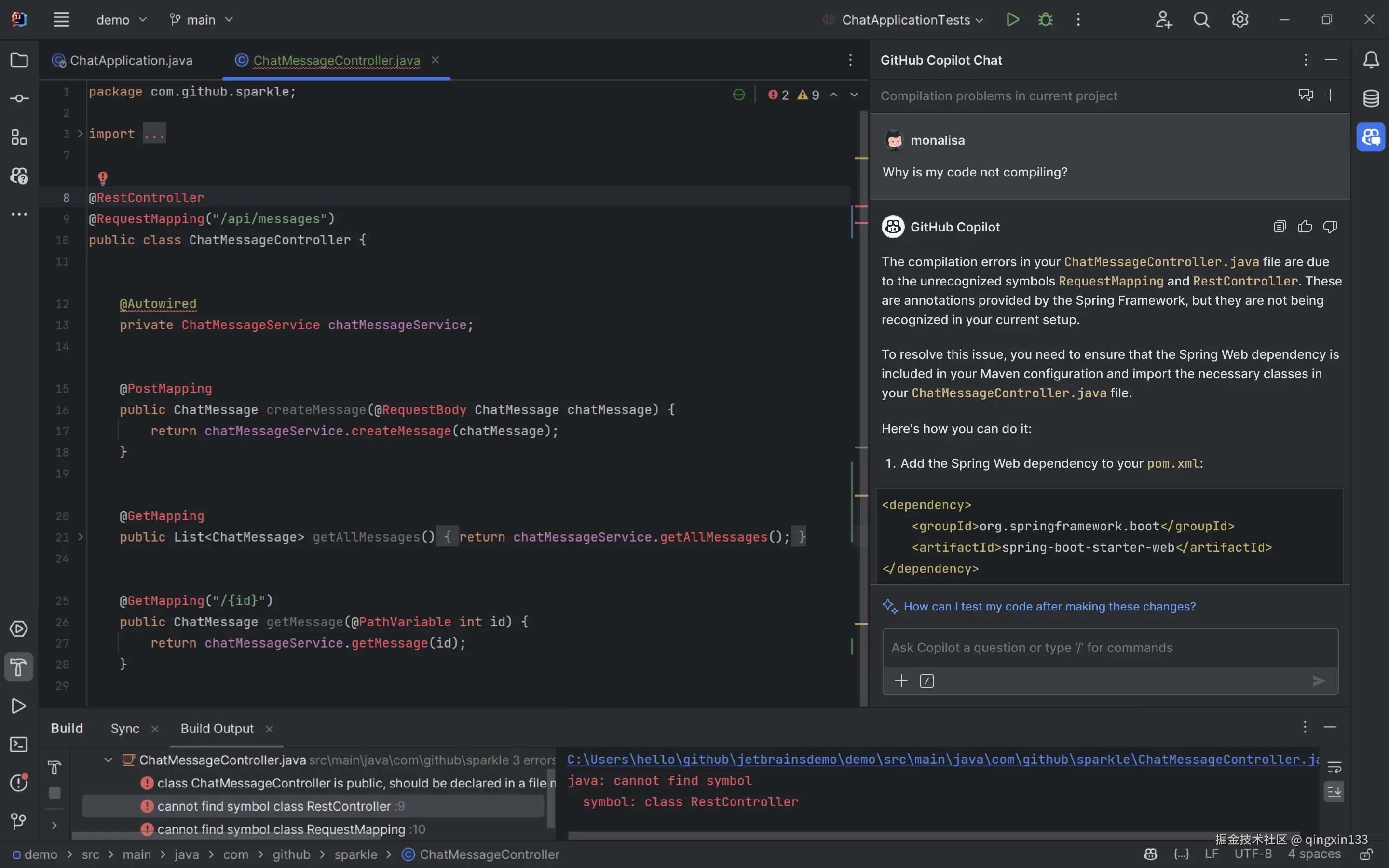Viewport: 1389px width, 868px height.
Task: Open the demo project dropdown
Action: pyautogui.click(x=121, y=19)
